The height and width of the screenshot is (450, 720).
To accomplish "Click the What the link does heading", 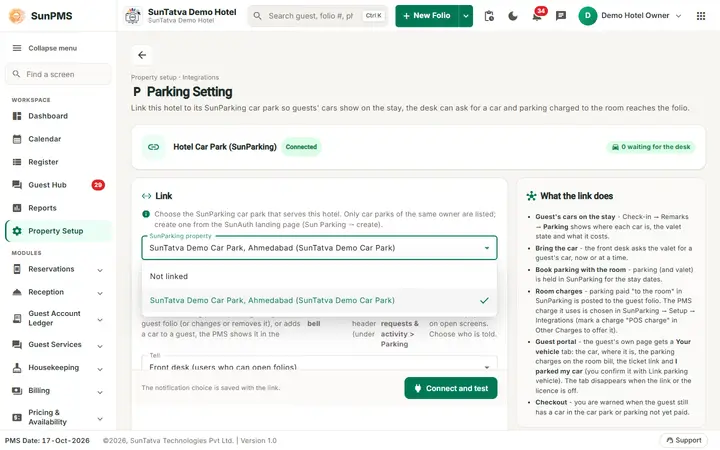I will 576,196.
